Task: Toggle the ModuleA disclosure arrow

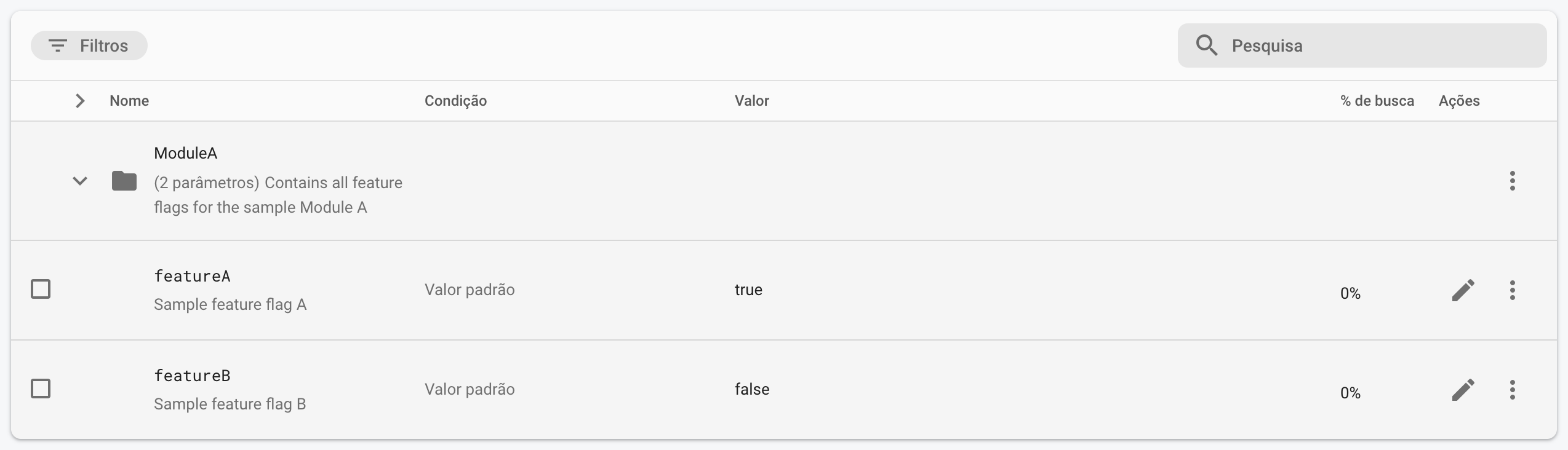Action: pyautogui.click(x=80, y=181)
